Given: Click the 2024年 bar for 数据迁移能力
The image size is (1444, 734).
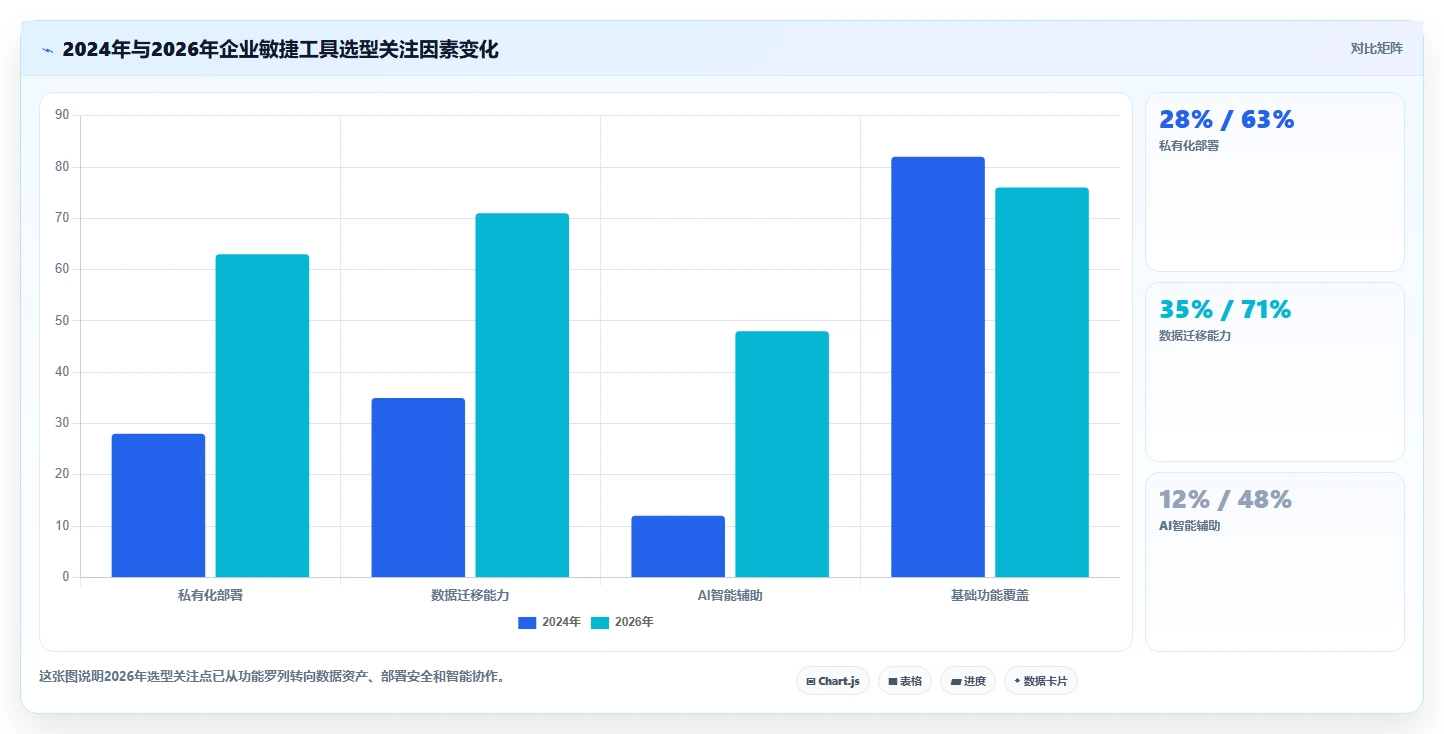Looking at the screenshot, I should pos(418,488).
